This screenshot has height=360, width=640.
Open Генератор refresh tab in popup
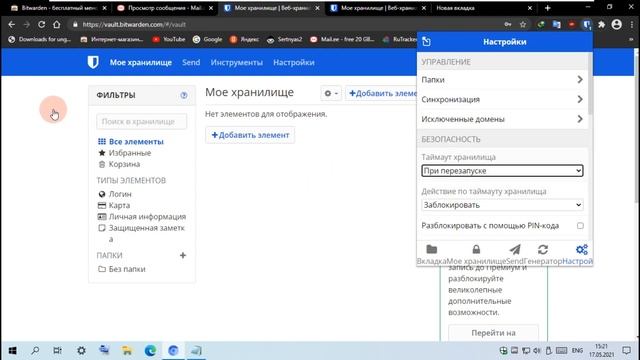pyautogui.click(x=543, y=254)
